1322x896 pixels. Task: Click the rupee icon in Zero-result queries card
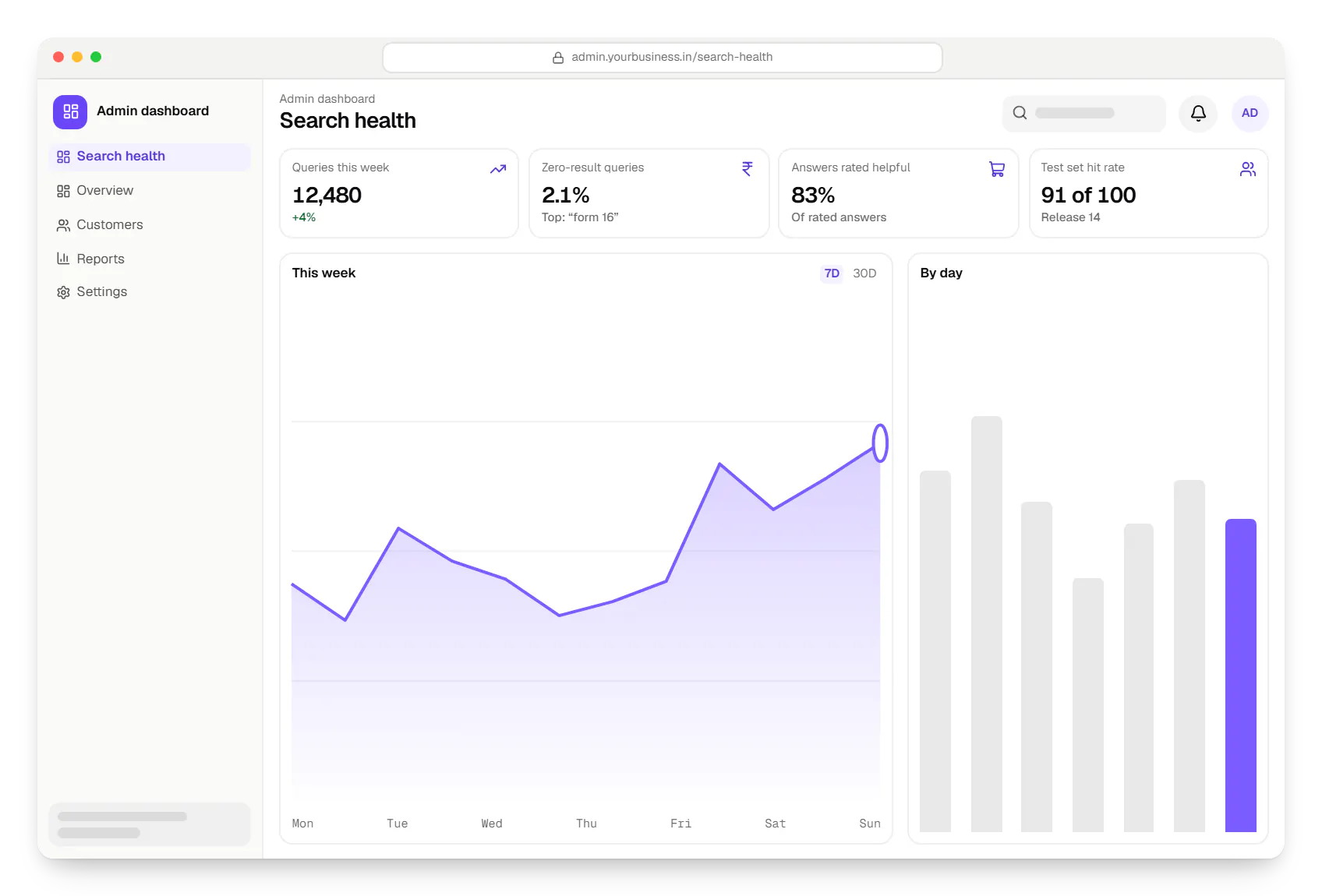click(x=747, y=169)
